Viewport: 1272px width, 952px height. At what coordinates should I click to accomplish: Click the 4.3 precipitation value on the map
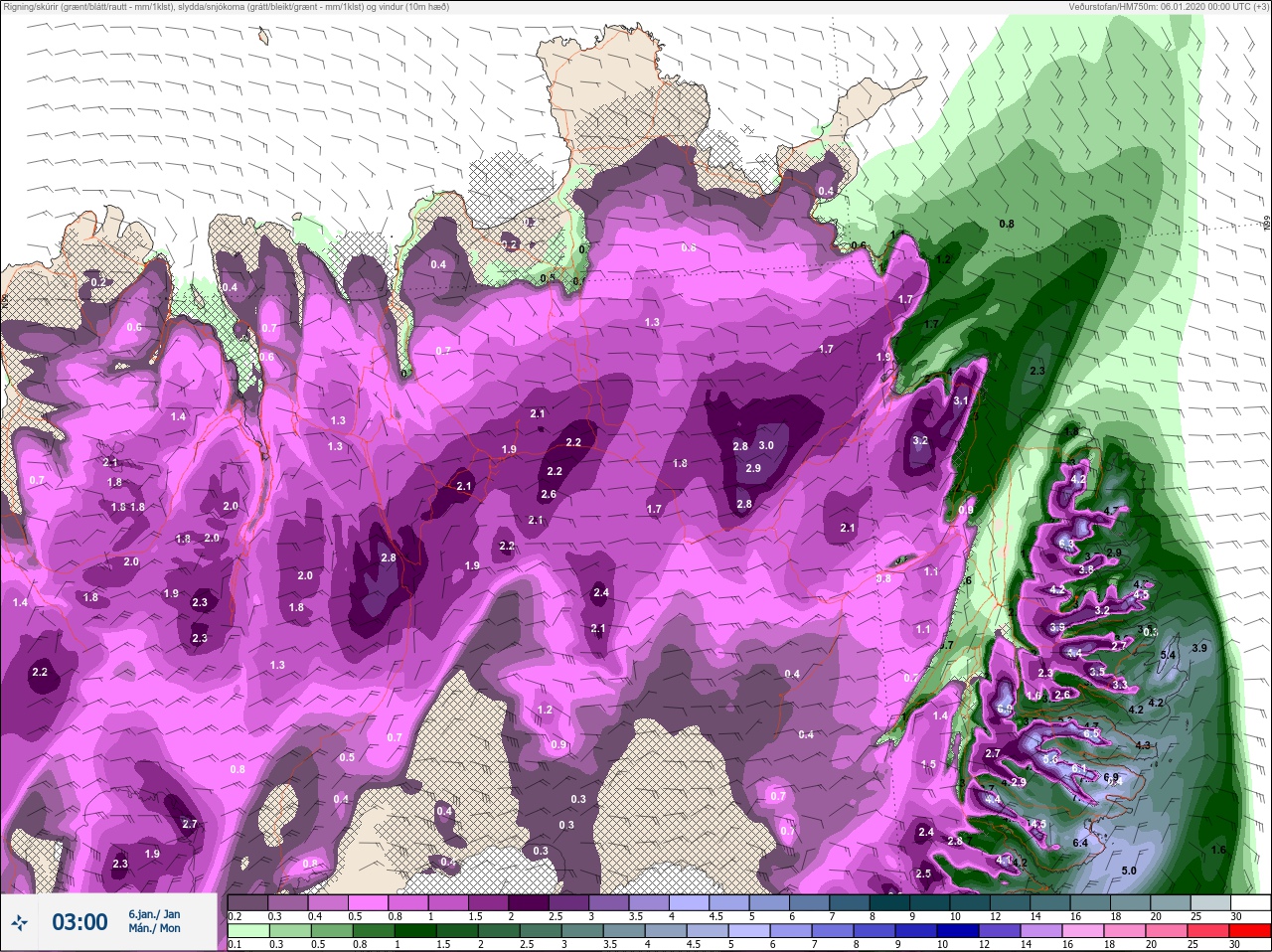pyautogui.click(x=1143, y=745)
